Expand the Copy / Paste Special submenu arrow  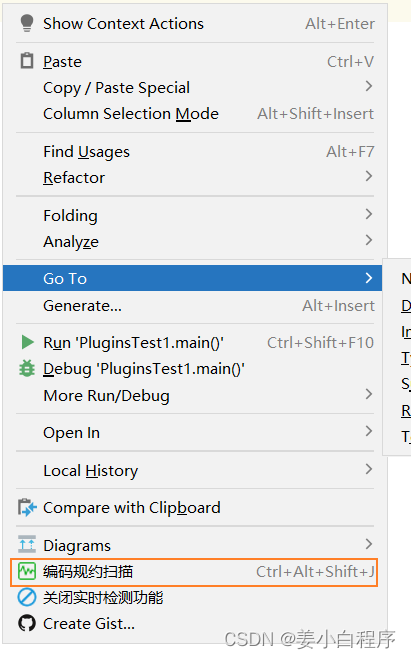pos(369,87)
